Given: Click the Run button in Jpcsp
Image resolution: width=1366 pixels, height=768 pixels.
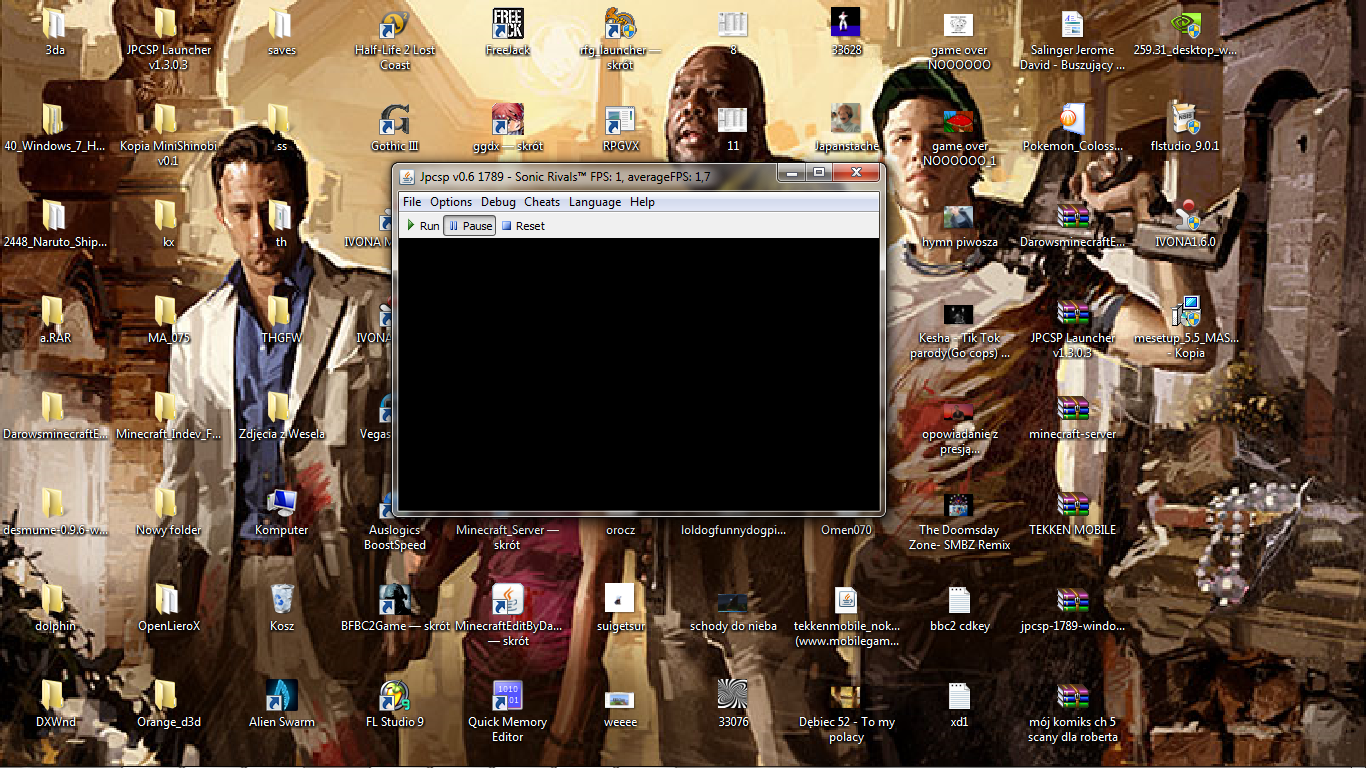Looking at the screenshot, I should (423, 226).
